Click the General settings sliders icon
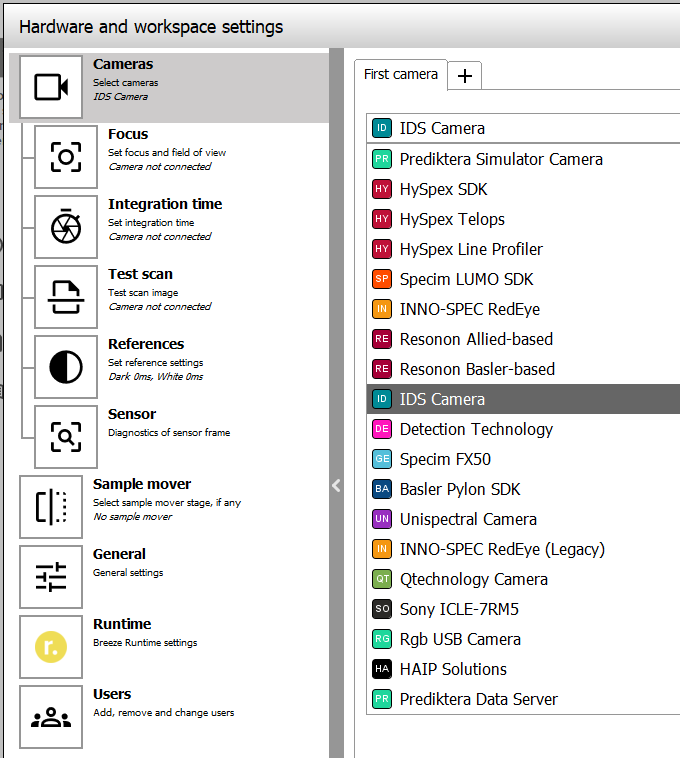680x758 pixels. coord(51,577)
